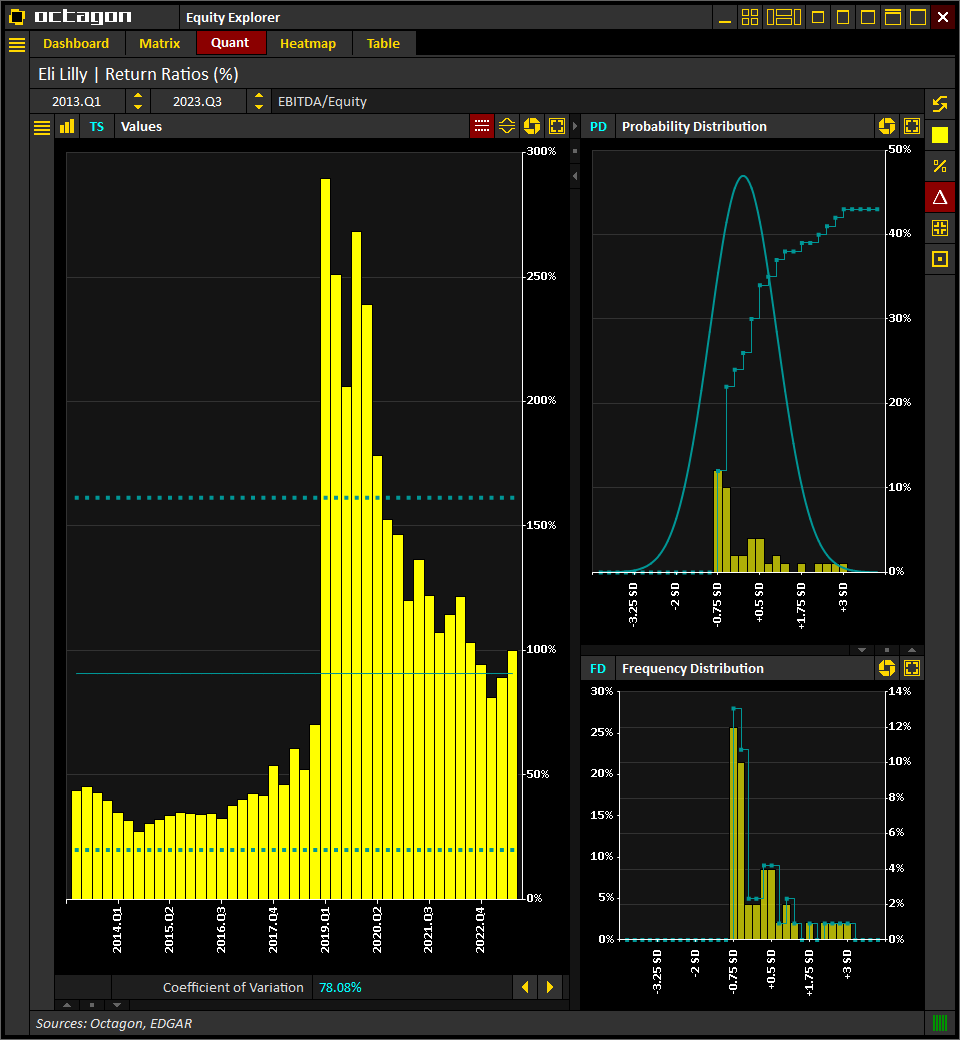Select the bar chart type icon
The image size is (960, 1040).
(67, 127)
